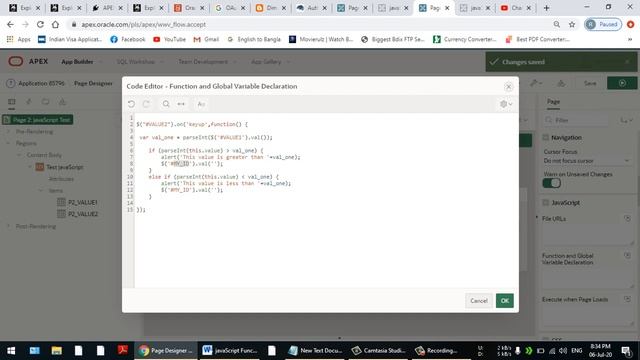Open the editor for Function and Global Variable Declaration
Screen dimensions: 640x360
[x=627, y=256]
